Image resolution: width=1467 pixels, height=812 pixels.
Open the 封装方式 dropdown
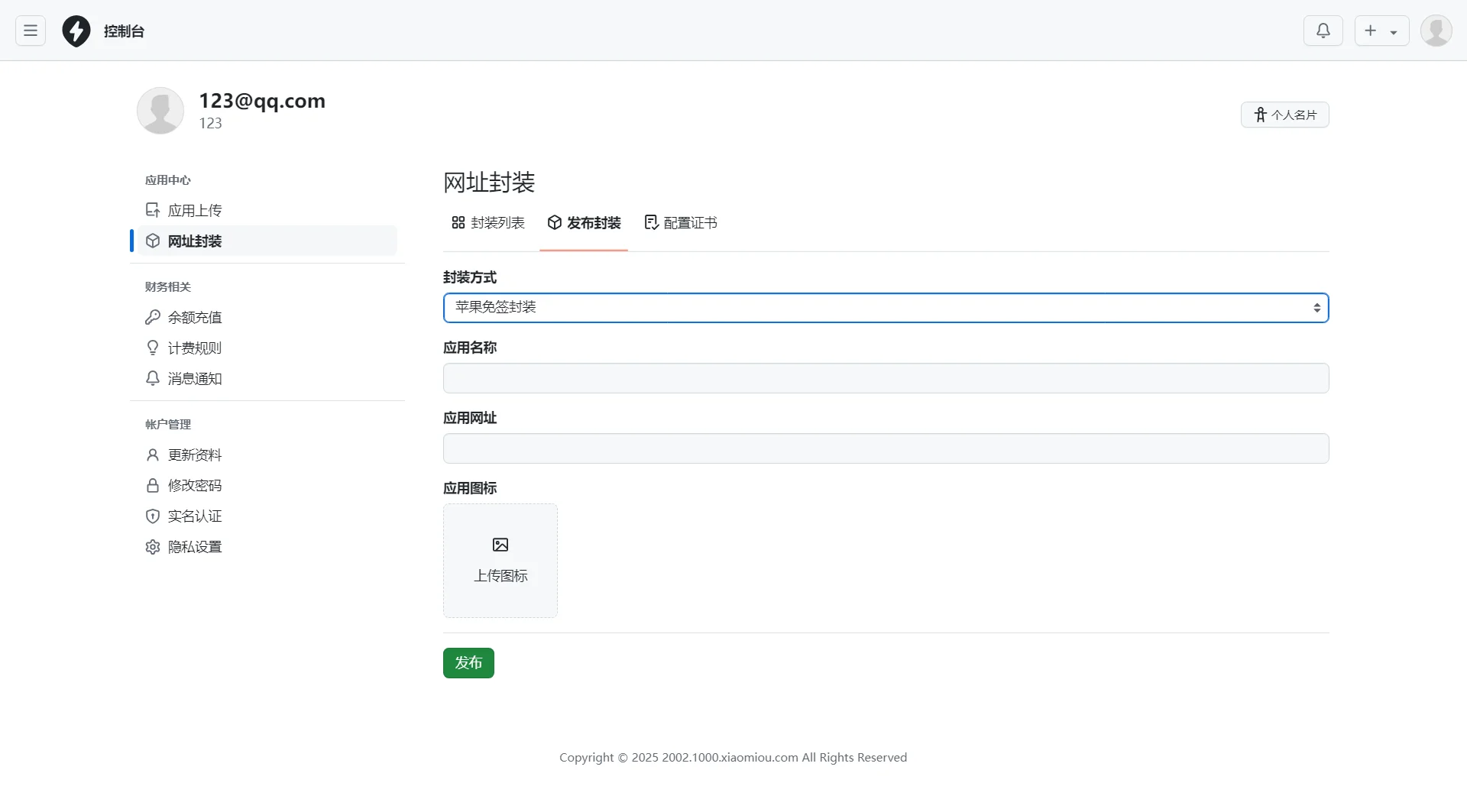click(885, 308)
